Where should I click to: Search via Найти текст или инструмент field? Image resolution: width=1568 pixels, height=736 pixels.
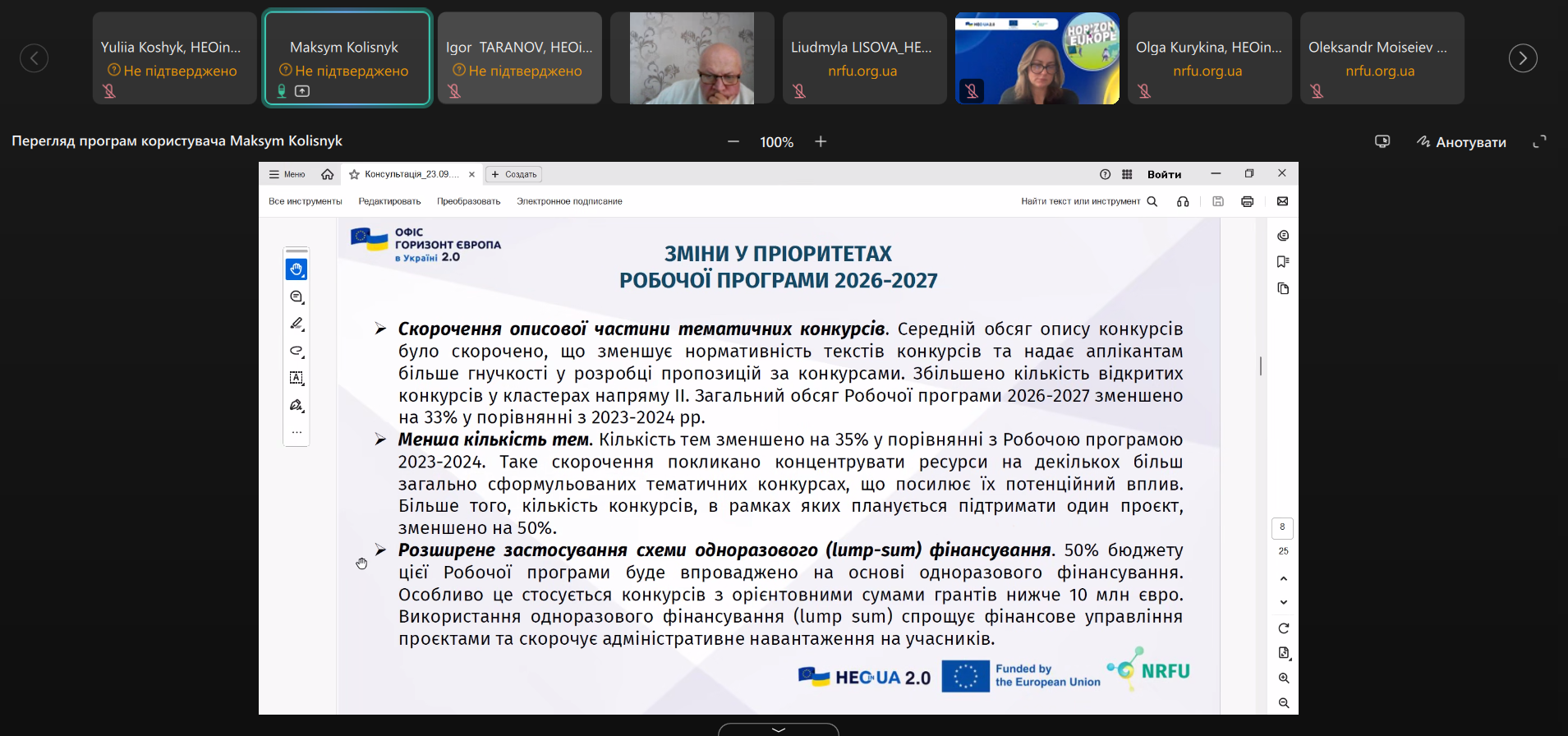(1089, 201)
